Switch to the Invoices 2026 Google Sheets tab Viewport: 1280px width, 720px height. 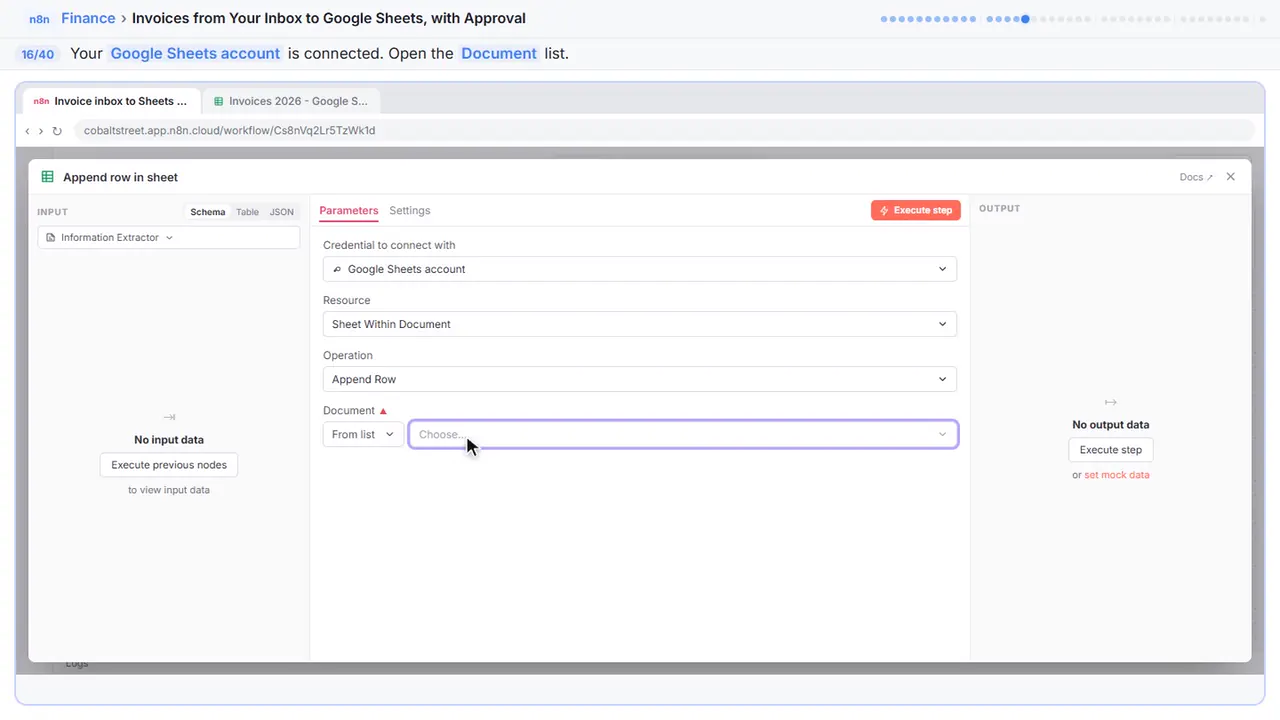pos(291,101)
